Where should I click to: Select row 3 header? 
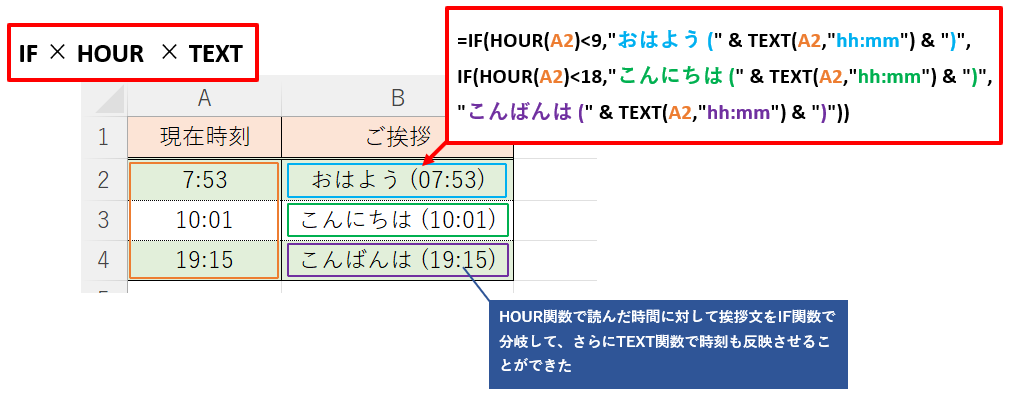click(x=105, y=220)
